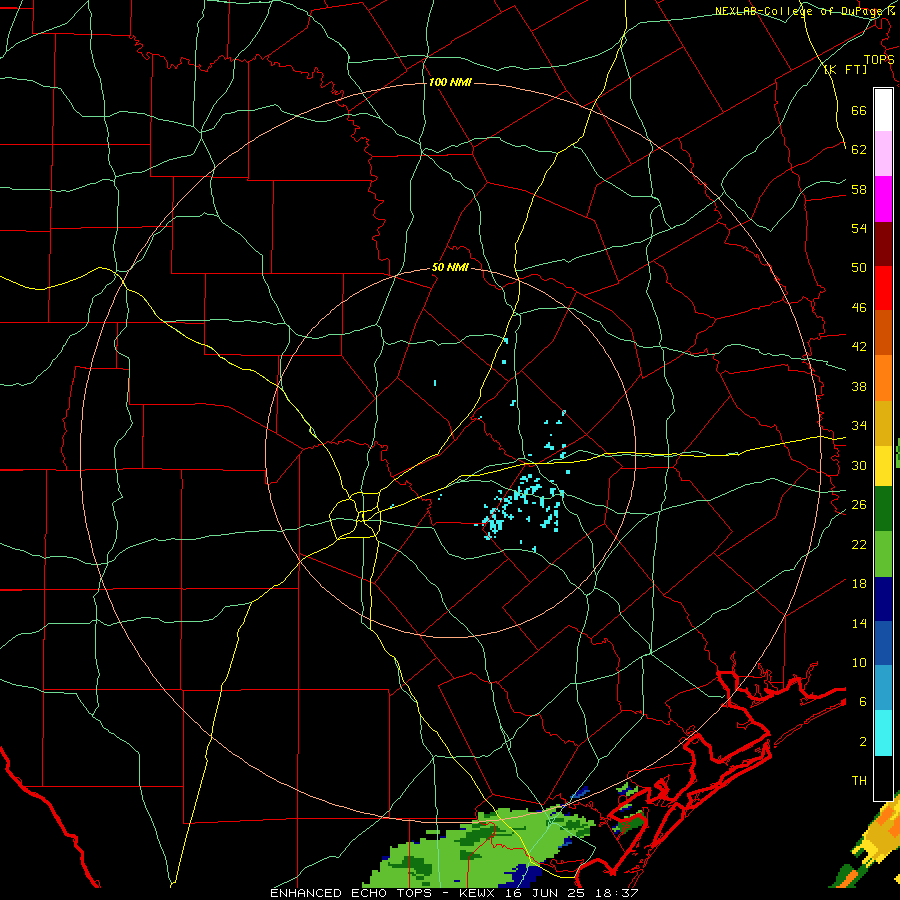The image size is (900, 900).
Task: Click the 'TOPS' legend heading
Action: pyautogui.click(x=879, y=59)
